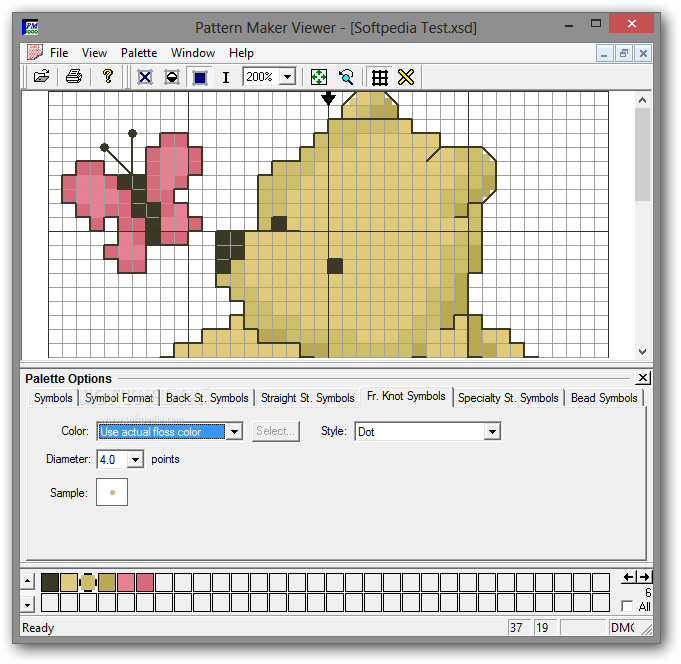The height and width of the screenshot is (664, 681).
Task: Enable the All checkbox
Action: coord(627,606)
